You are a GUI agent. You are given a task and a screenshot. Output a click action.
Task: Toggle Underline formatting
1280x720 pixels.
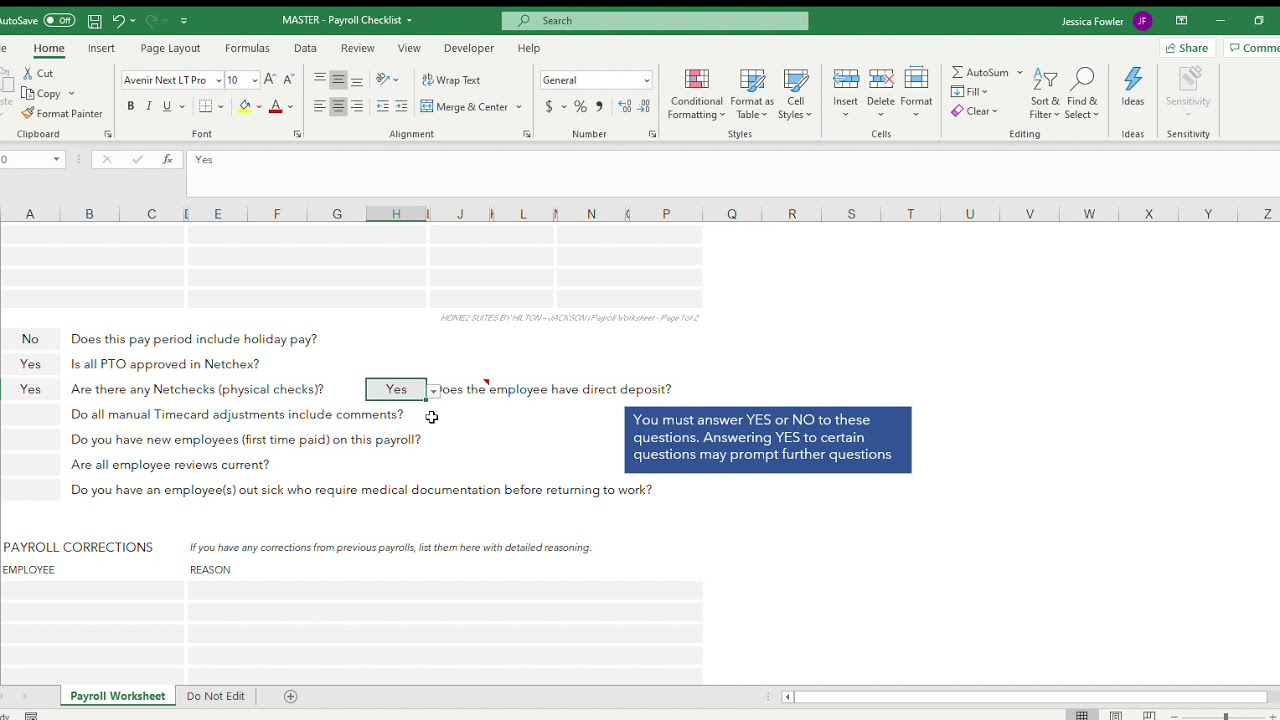167,106
